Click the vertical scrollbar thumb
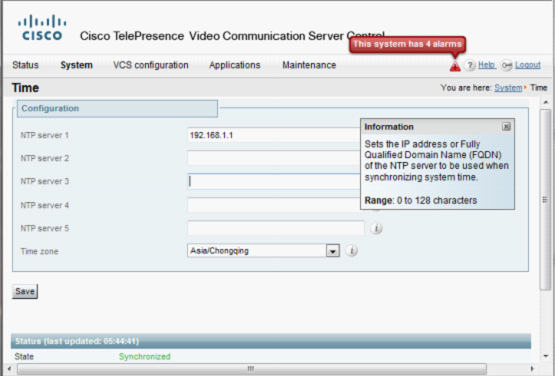This screenshot has height=376, width=555. tap(545, 200)
